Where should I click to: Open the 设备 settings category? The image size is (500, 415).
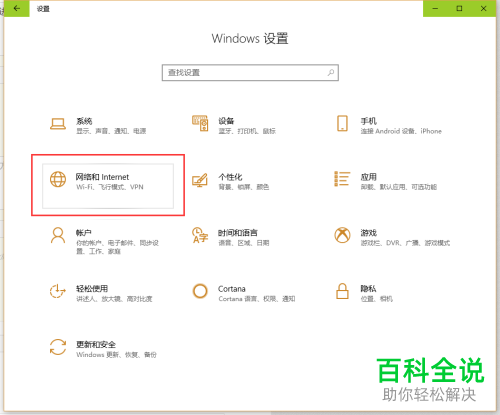[226, 121]
